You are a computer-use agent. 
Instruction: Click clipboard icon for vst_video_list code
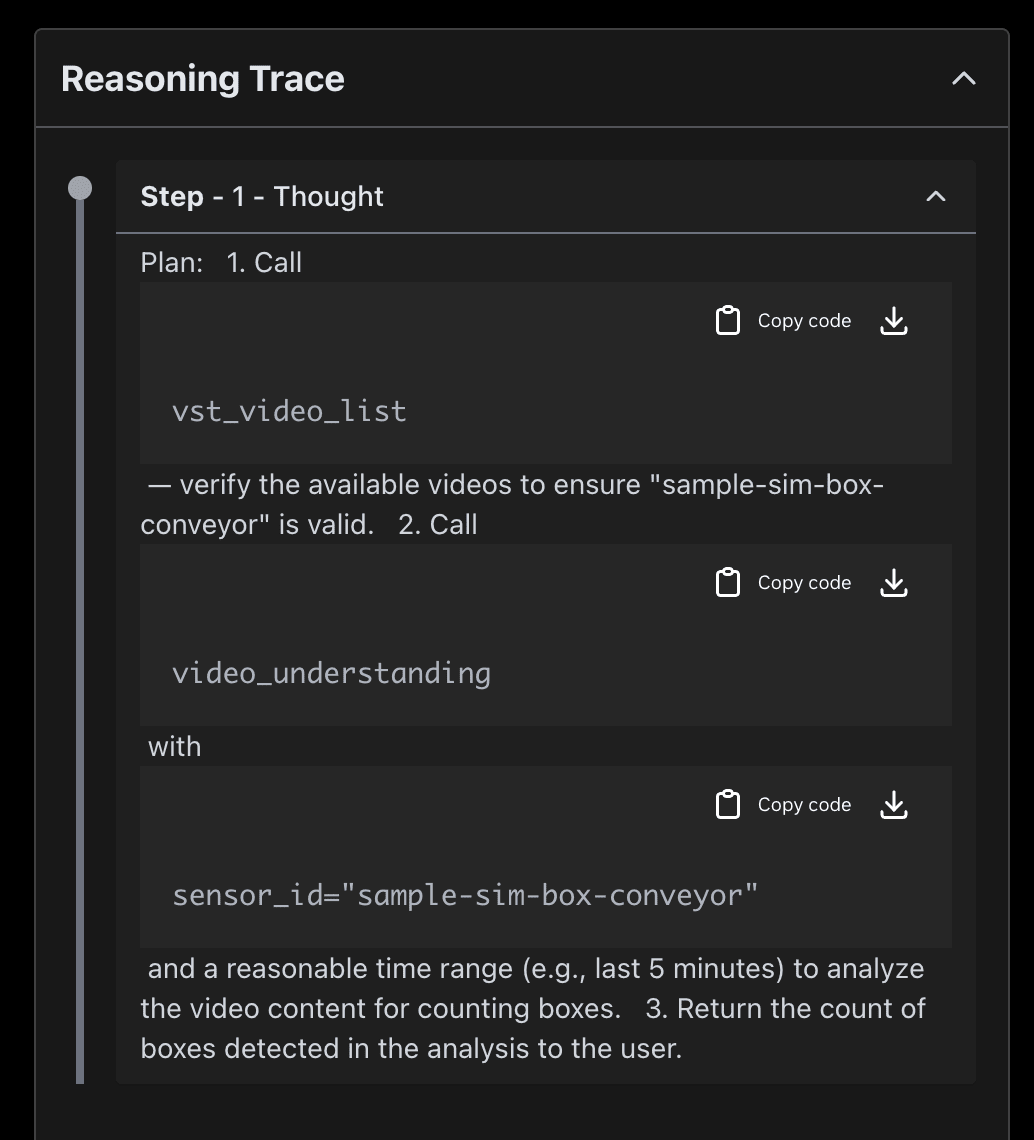pos(728,321)
